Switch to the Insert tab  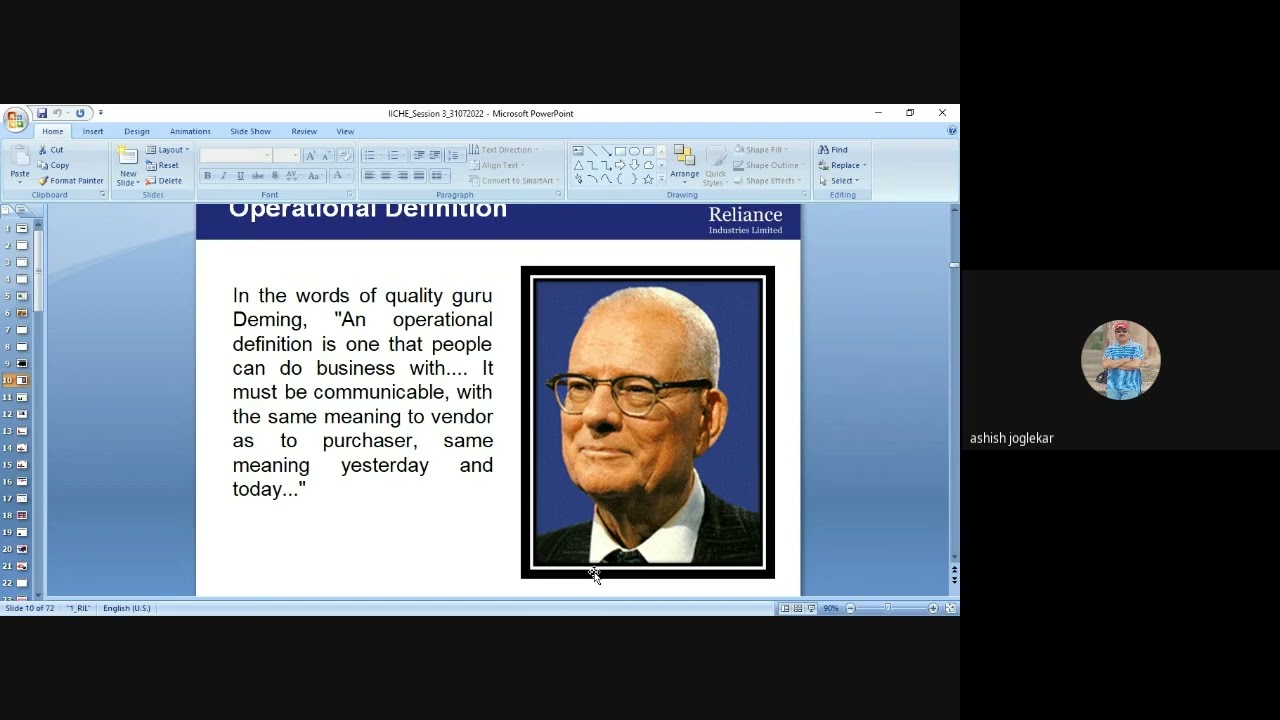(x=93, y=132)
